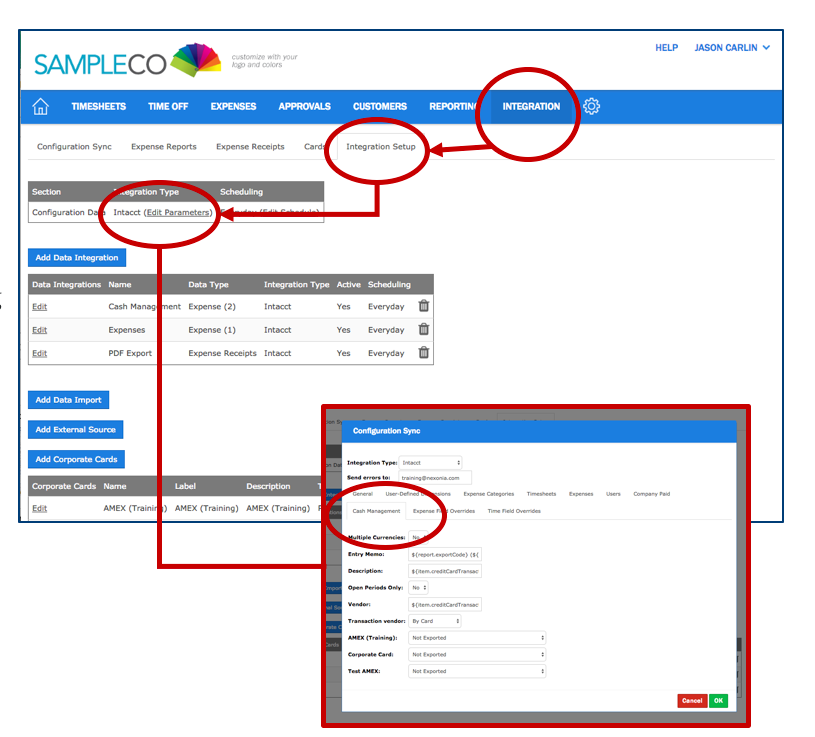Click the red Cancel button
This screenshot has width=815, height=737.
691,701
